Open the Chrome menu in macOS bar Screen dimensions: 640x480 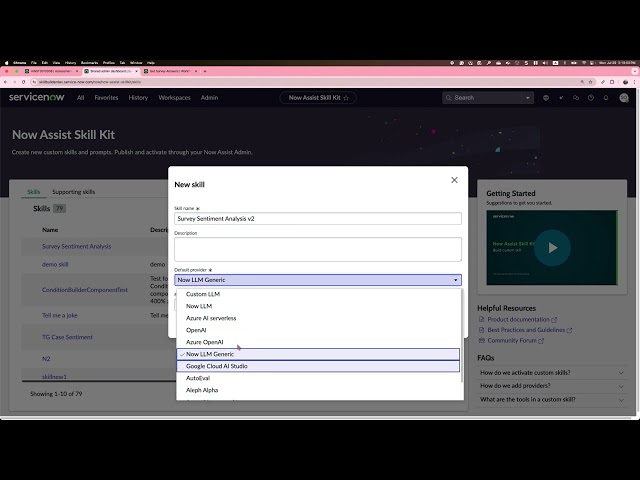pyautogui.click(x=20, y=63)
